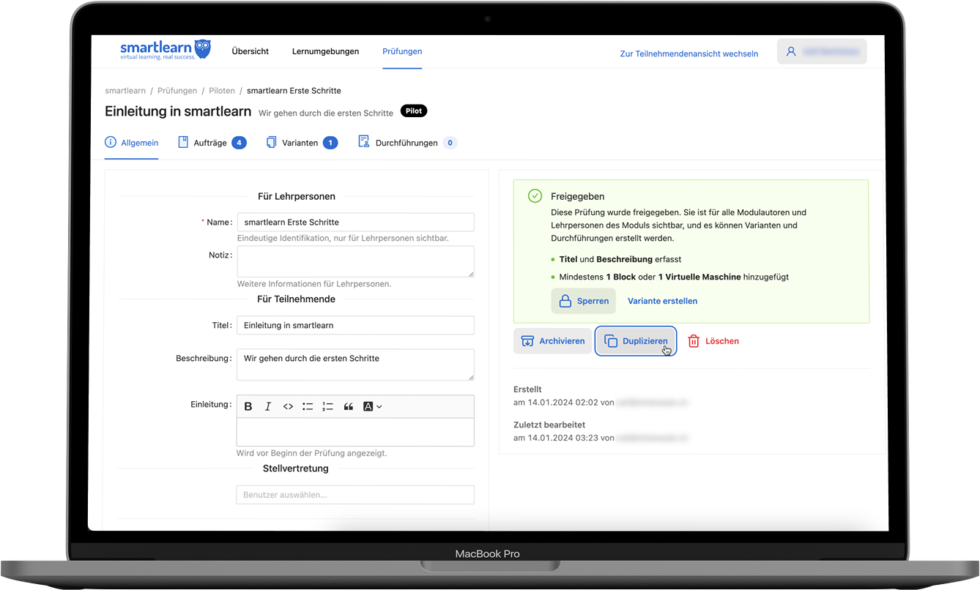Insert a bulleted list in the editor
The image size is (980, 590).
tap(308, 406)
